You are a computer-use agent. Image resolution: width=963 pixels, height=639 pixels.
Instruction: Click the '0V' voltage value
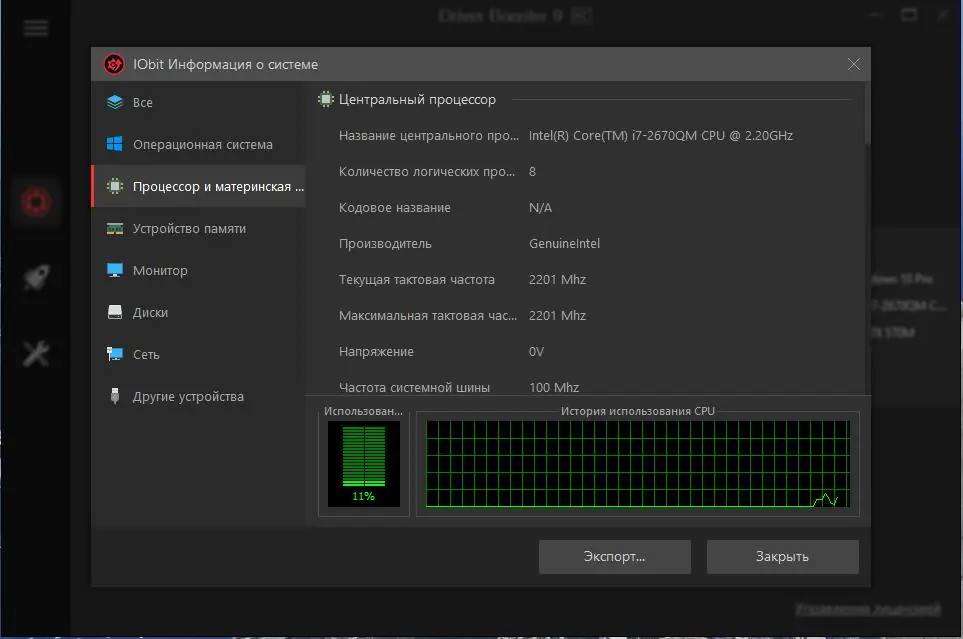click(x=536, y=351)
